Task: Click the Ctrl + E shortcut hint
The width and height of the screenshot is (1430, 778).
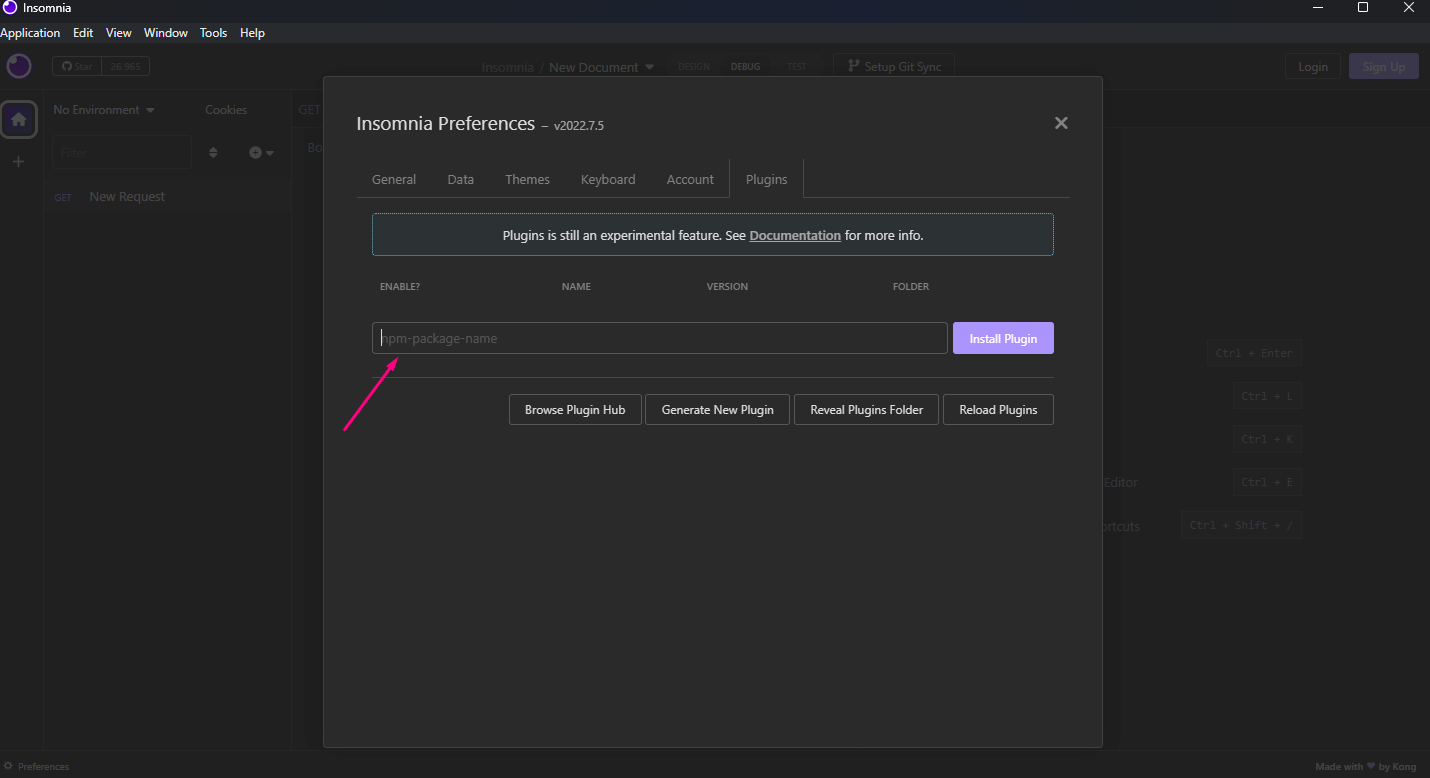Action: [1267, 482]
